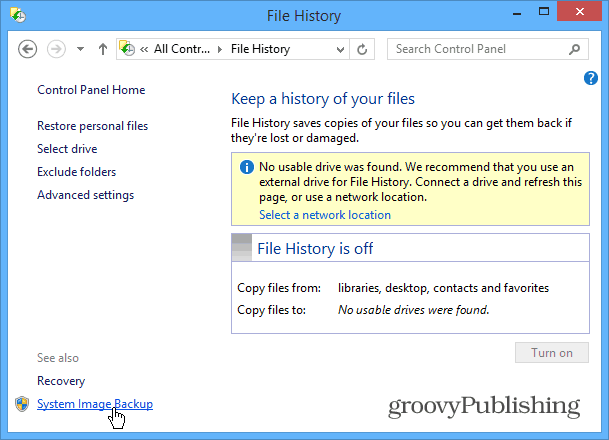Open Restore personal files

tap(92, 126)
